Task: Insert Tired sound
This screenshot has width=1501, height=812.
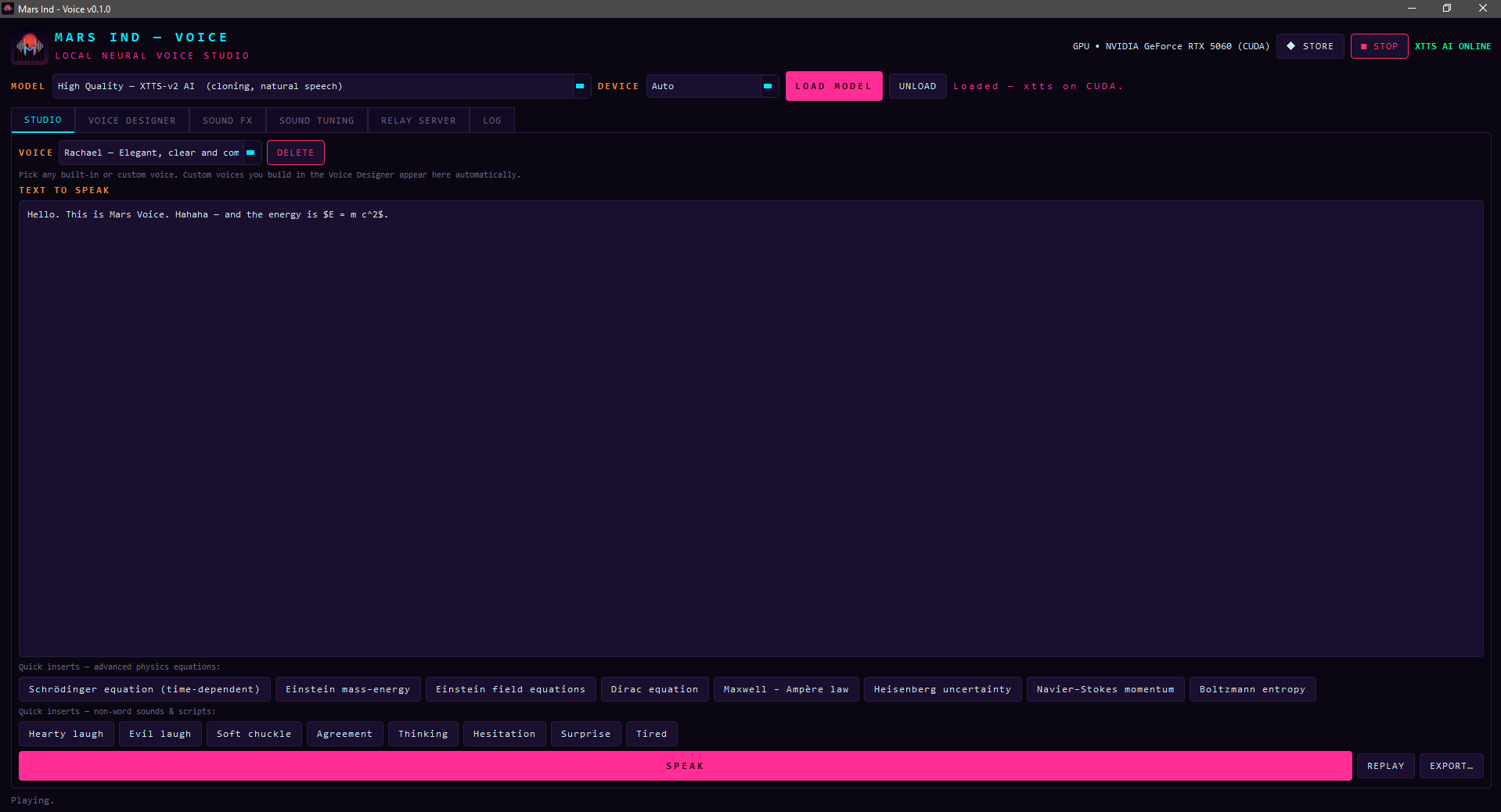Action: pyautogui.click(x=652, y=734)
